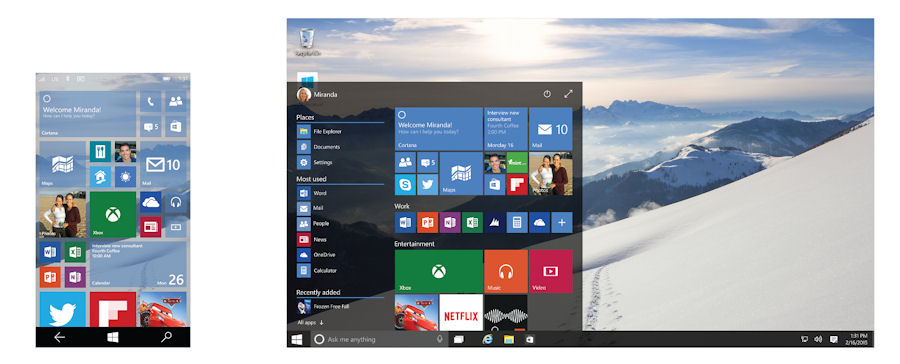Click the power button in Start menu
Screen dimensions: 900x364
click(x=547, y=94)
